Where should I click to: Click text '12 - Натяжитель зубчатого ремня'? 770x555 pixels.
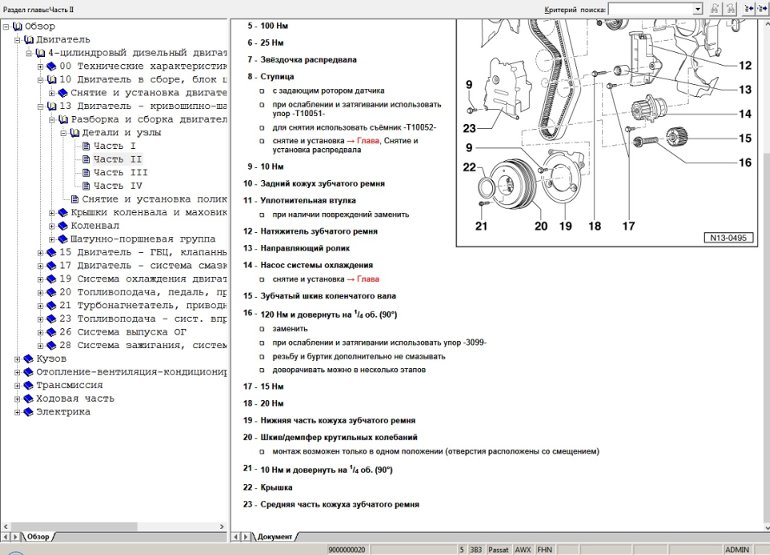click(310, 231)
